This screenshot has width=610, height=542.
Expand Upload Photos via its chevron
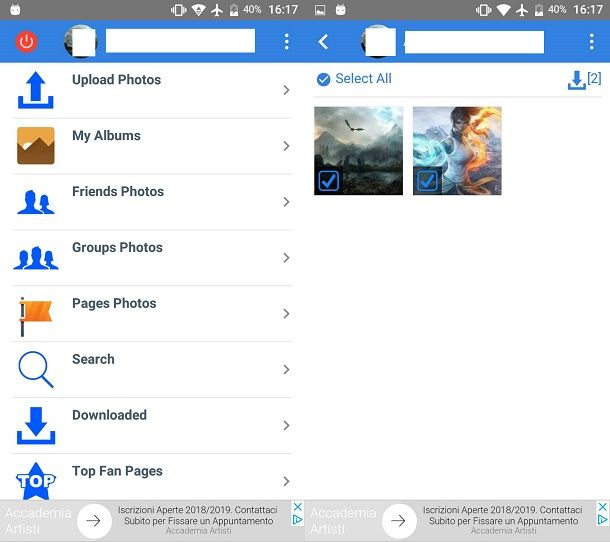(x=287, y=90)
